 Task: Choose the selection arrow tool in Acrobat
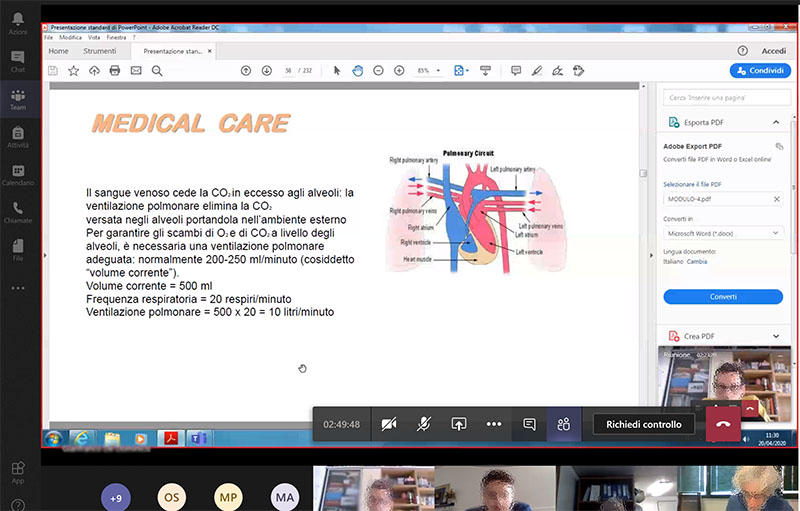[x=337, y=71]
